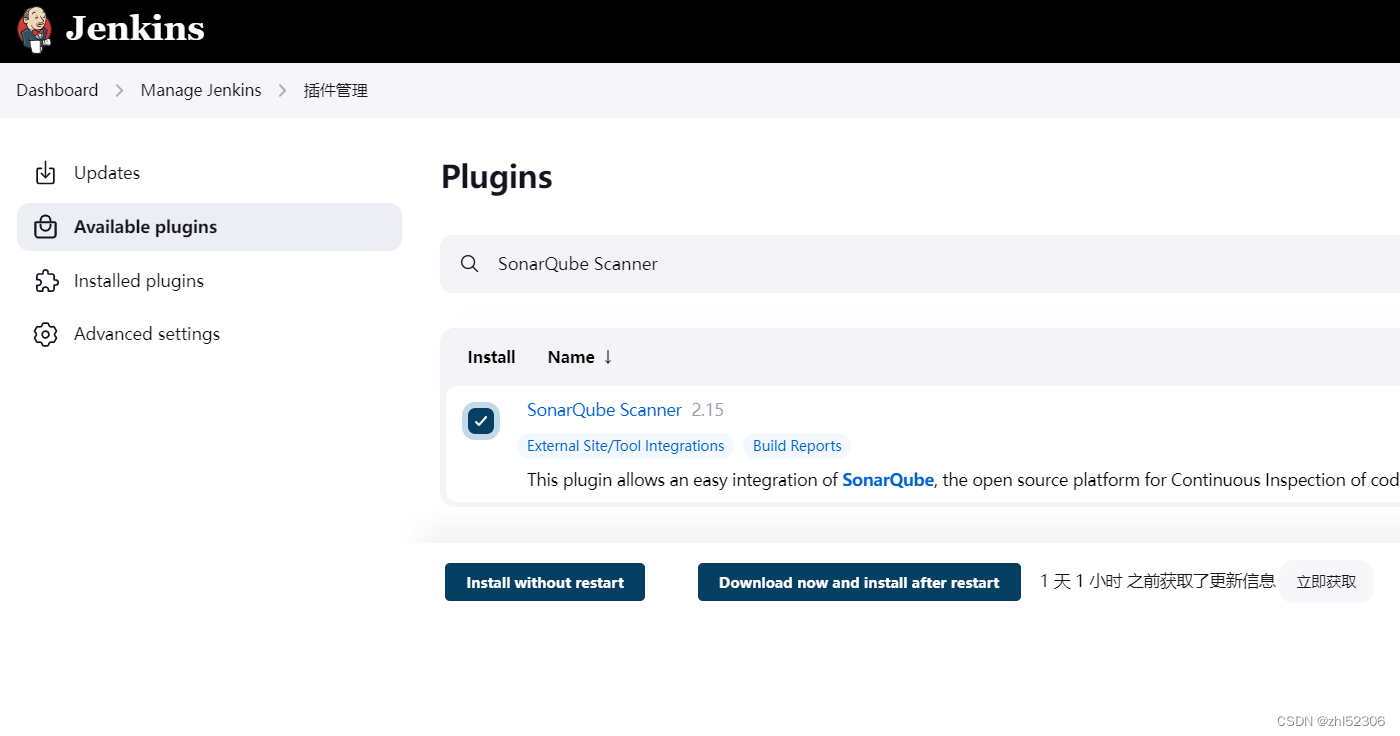The height and width of the screenshot is (736, 1400).
Task: Uncheck the SonarQube Scanner install checkbox
Action: pos(481,421)
